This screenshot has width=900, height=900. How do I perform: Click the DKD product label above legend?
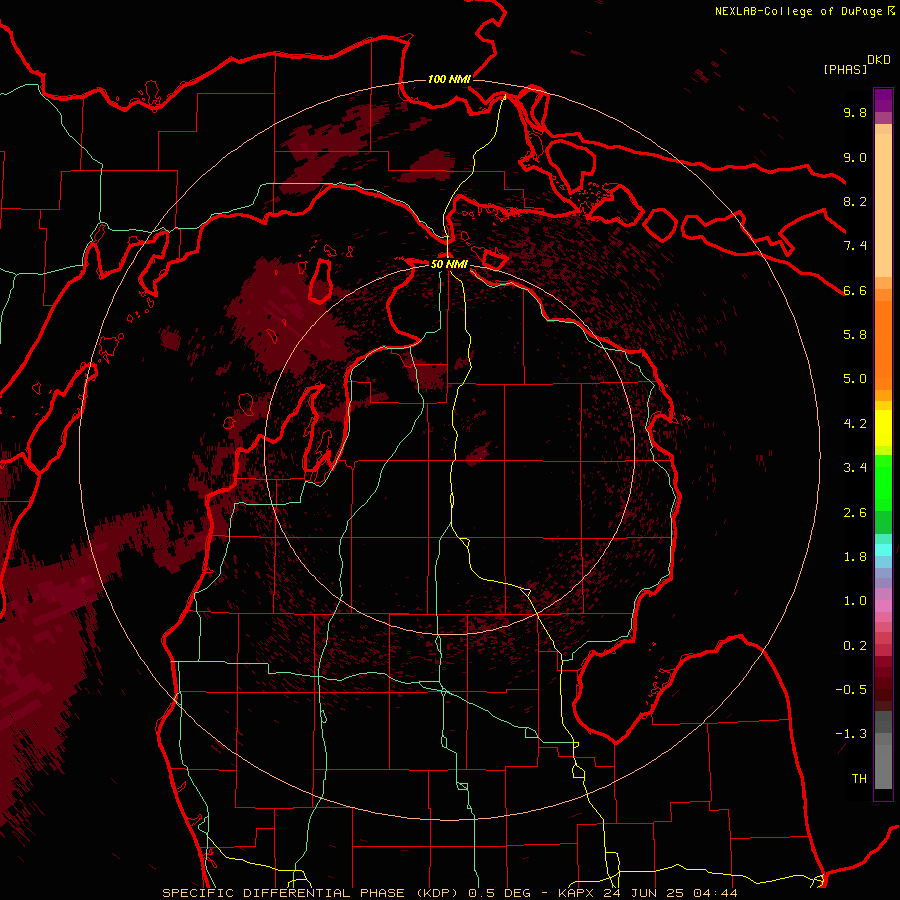(879, 60)
